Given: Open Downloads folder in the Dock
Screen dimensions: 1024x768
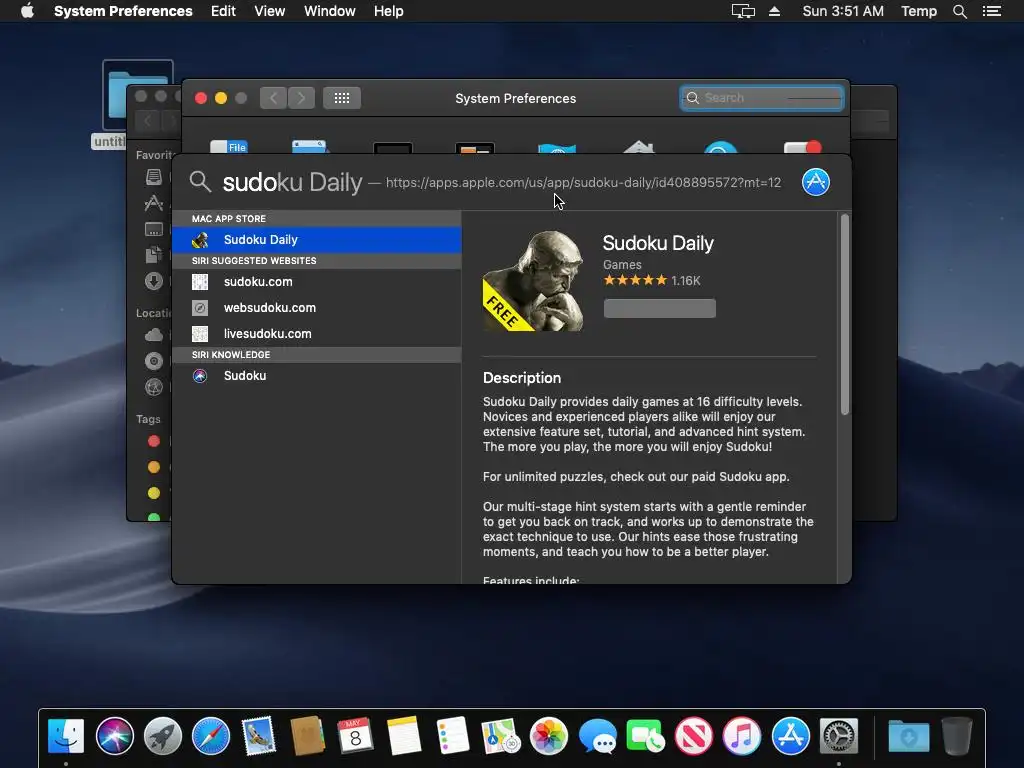Looking at the screenshot, I should click(x=908, y=735).
